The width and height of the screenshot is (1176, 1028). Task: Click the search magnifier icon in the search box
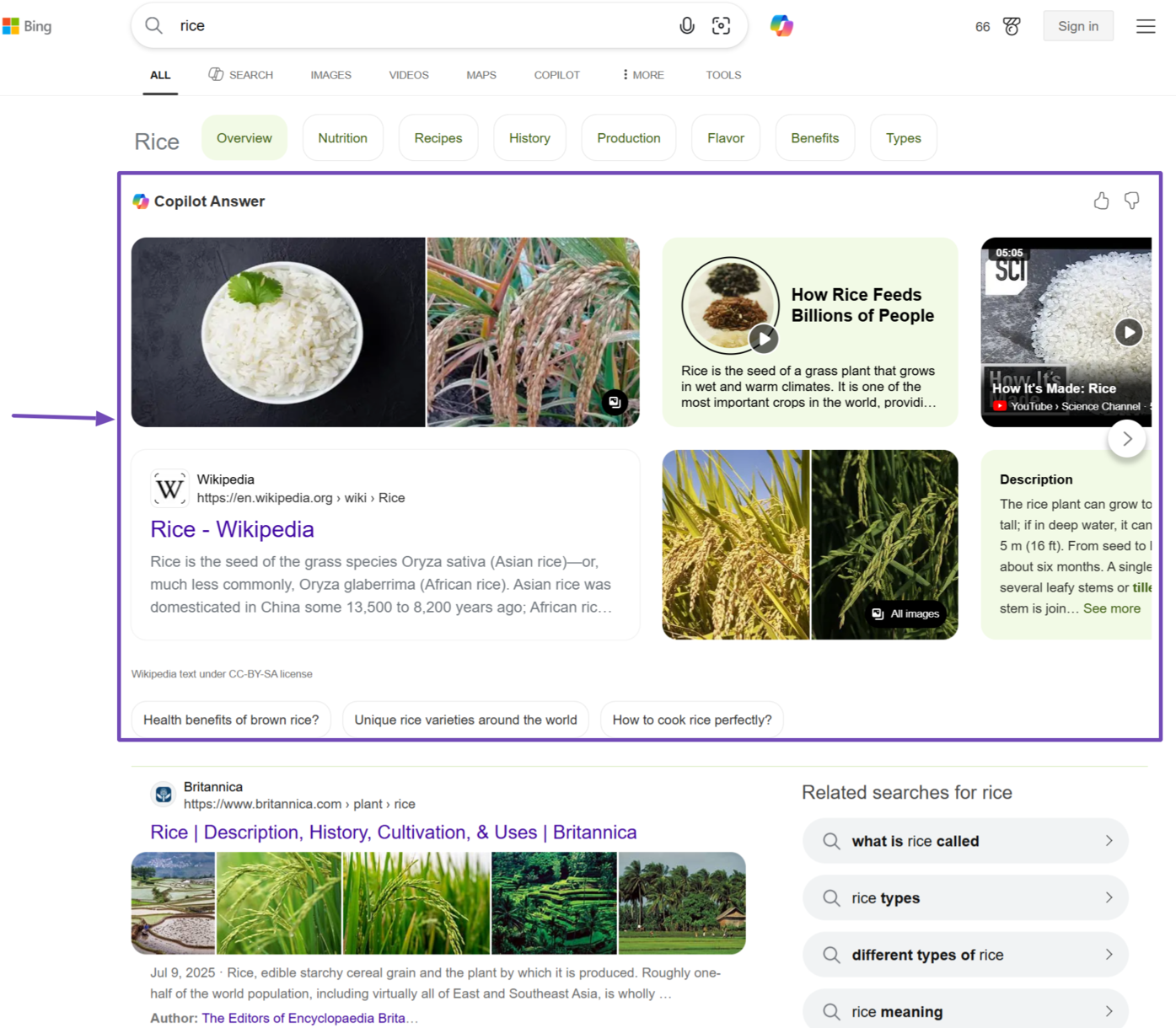click(x=153, y=25)
